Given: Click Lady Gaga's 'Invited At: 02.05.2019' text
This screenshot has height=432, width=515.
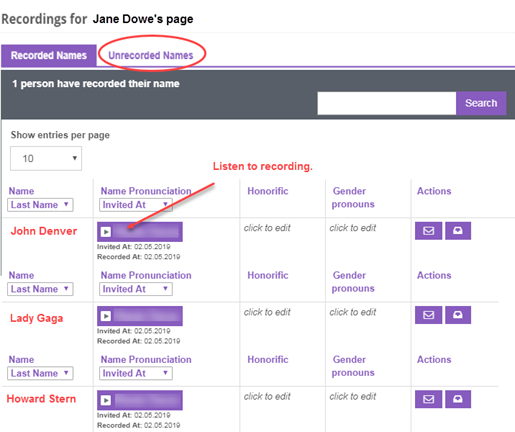Looking at the screenshot, I should coord(134,331).
